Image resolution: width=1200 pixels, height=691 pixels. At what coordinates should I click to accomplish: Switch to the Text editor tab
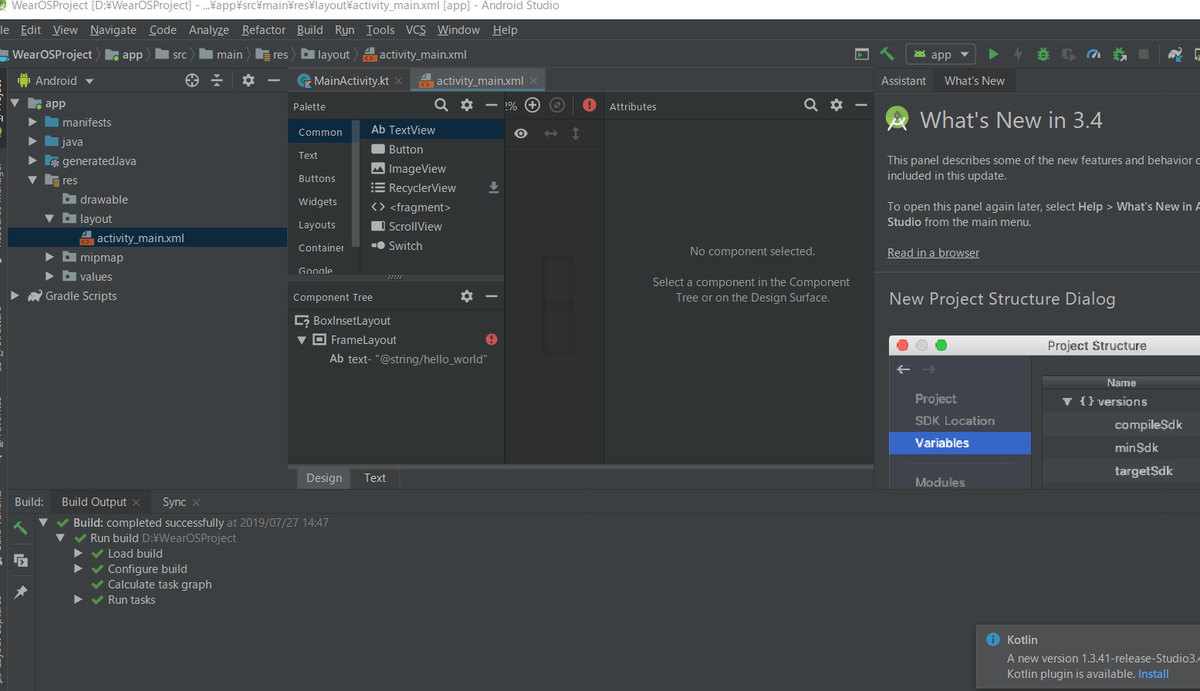[x=375, y=478]
